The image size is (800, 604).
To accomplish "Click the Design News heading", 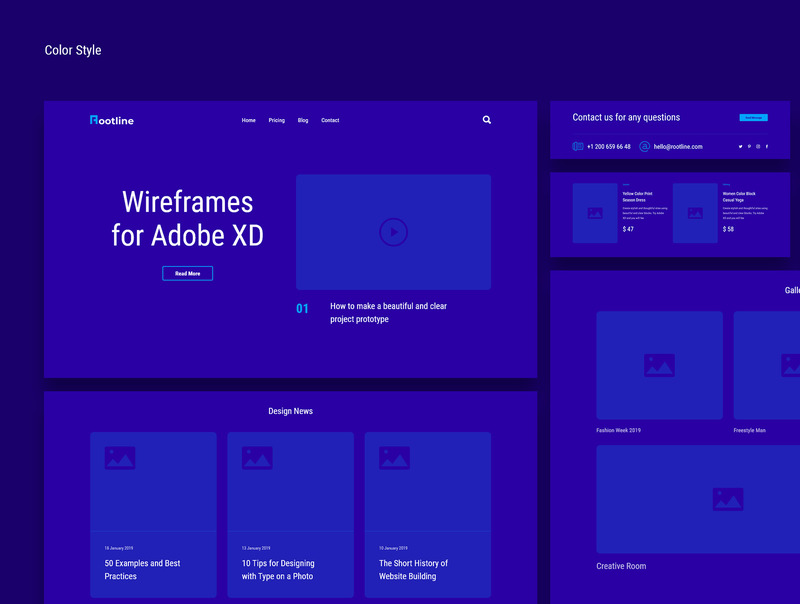I will point(290,411).
